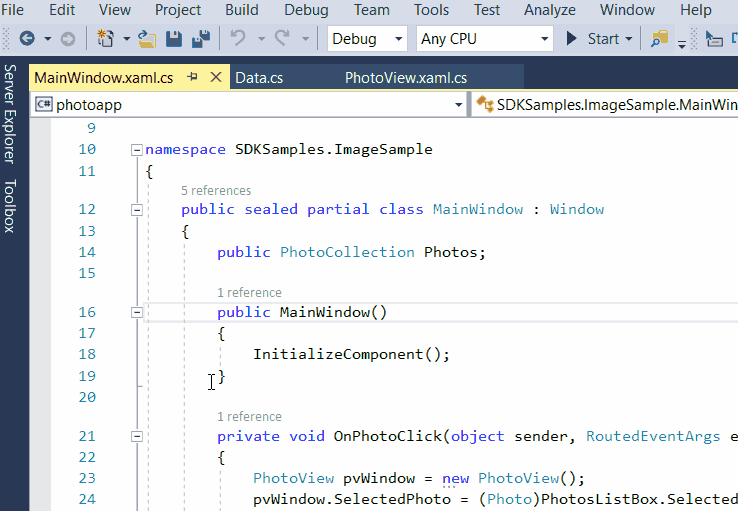The width and height of the screenshot is (738, 511).
Task: Open the Window menu
Action: 627,9
